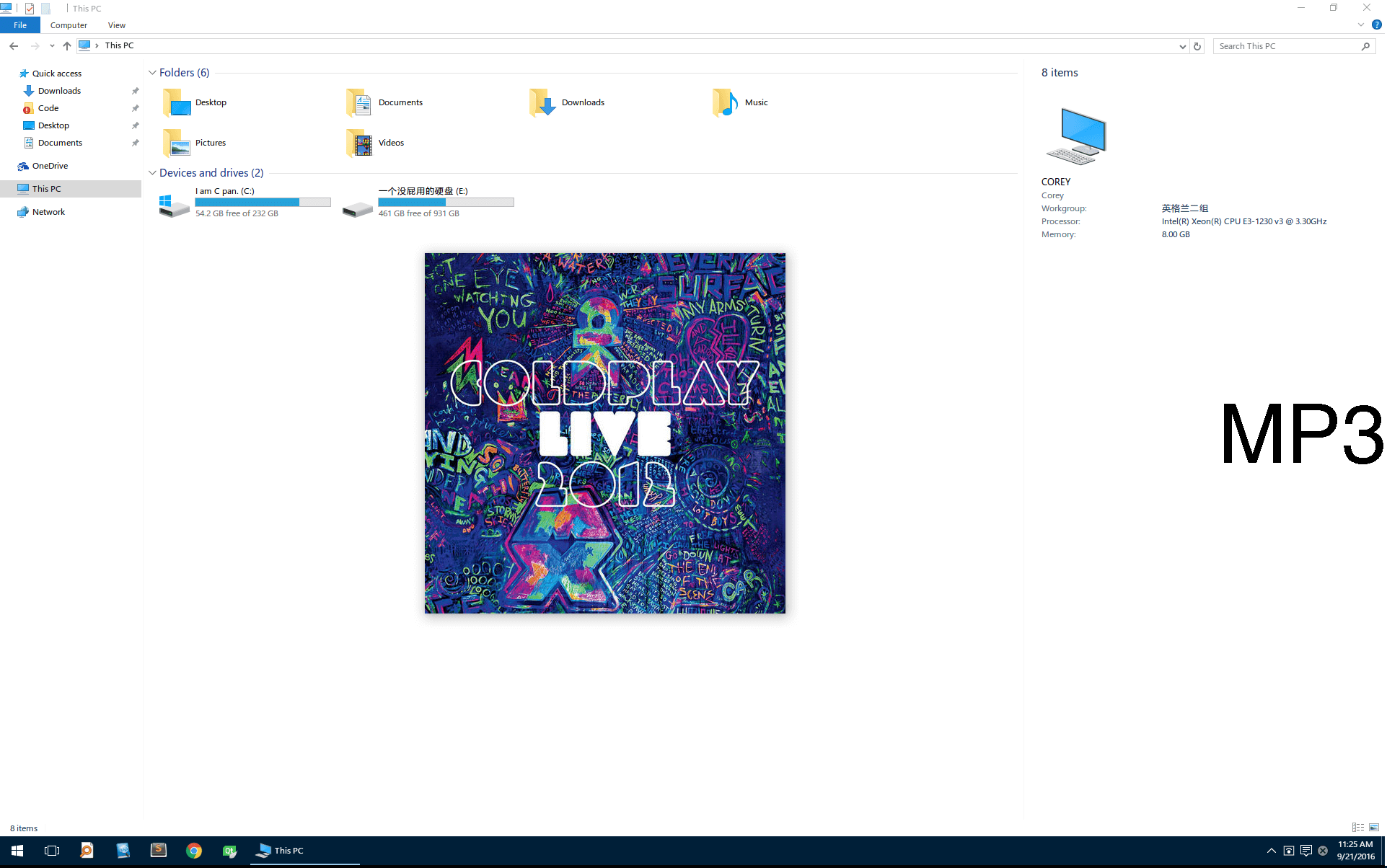Image resolution: width=1387 pixels, height=868 pixels.
Task: Open the Videos folder icon
Action: coord(358,143)
